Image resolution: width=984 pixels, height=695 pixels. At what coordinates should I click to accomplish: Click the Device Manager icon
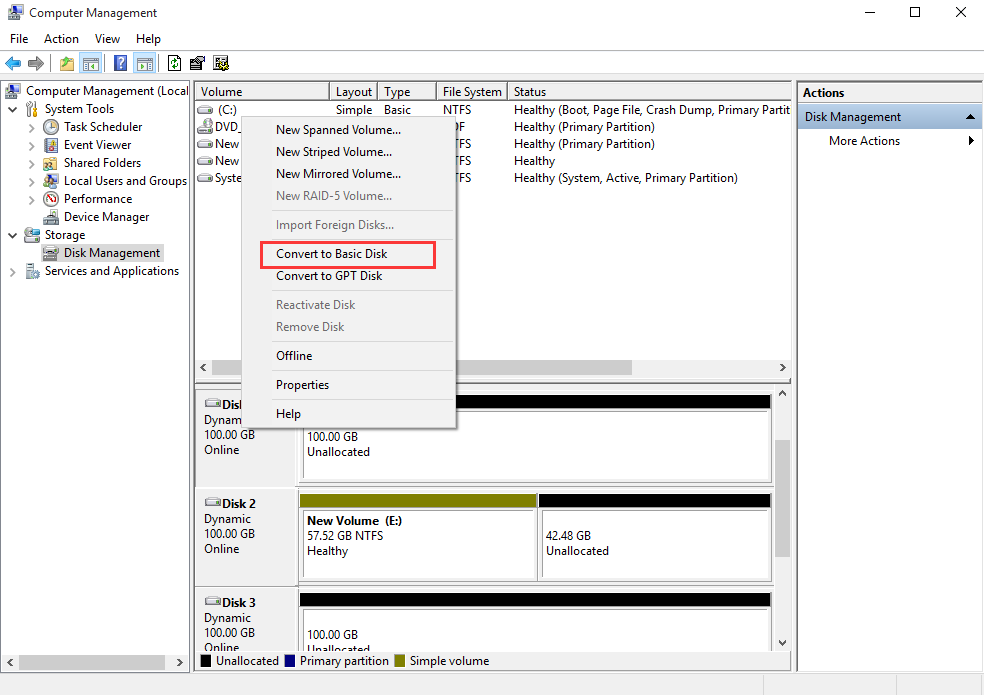[x=51, y=217]
